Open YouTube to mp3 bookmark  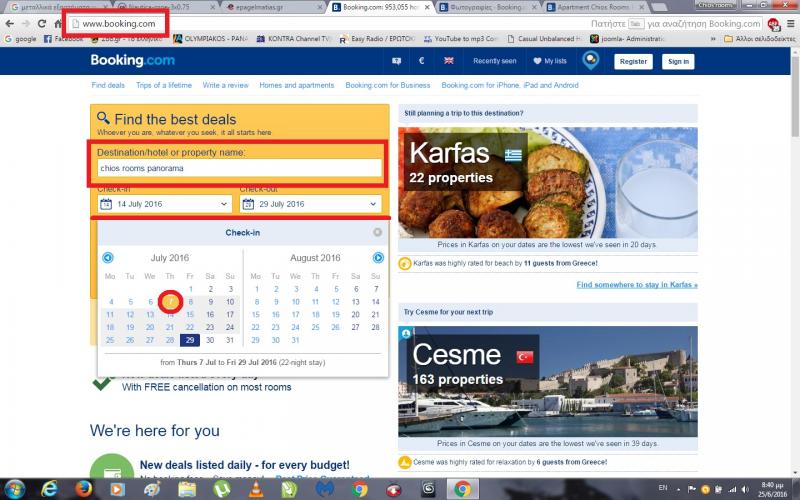pyautogui.click(x=461, y=39)
